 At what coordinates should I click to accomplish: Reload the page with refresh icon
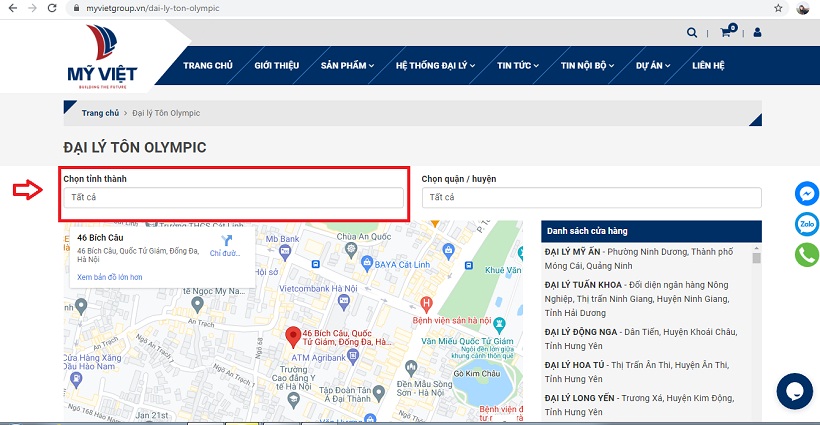coord(52,8)
